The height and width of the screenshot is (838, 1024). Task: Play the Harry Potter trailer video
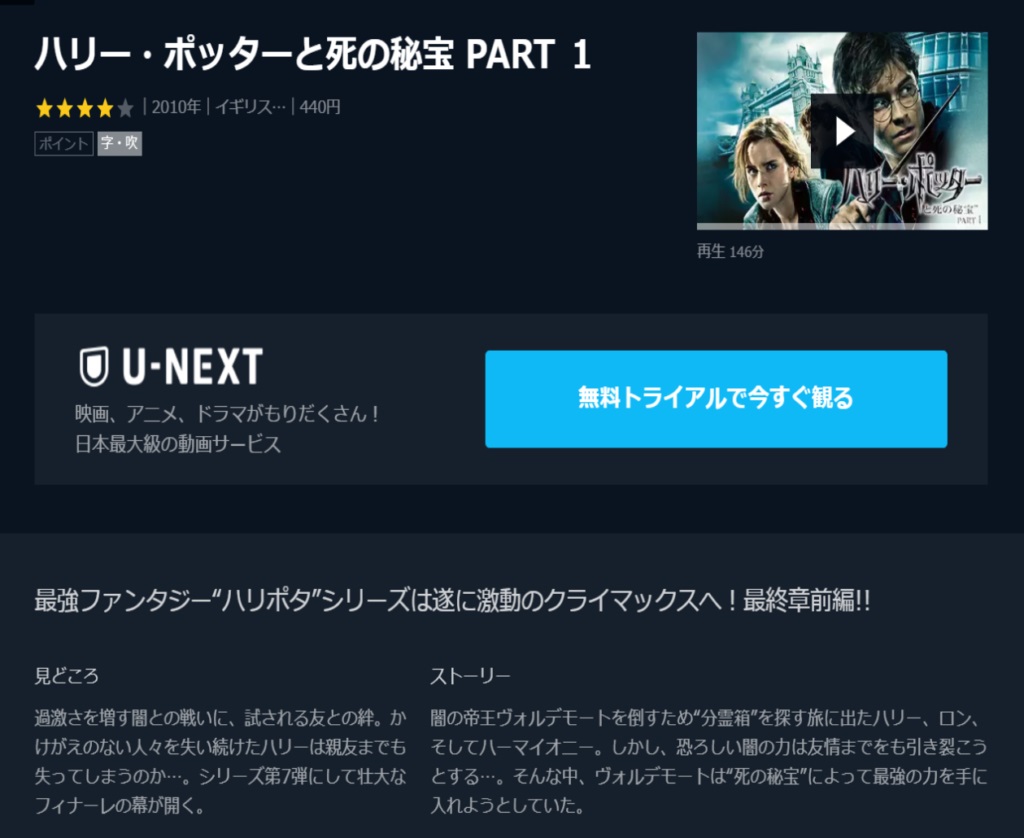point(844,131)
